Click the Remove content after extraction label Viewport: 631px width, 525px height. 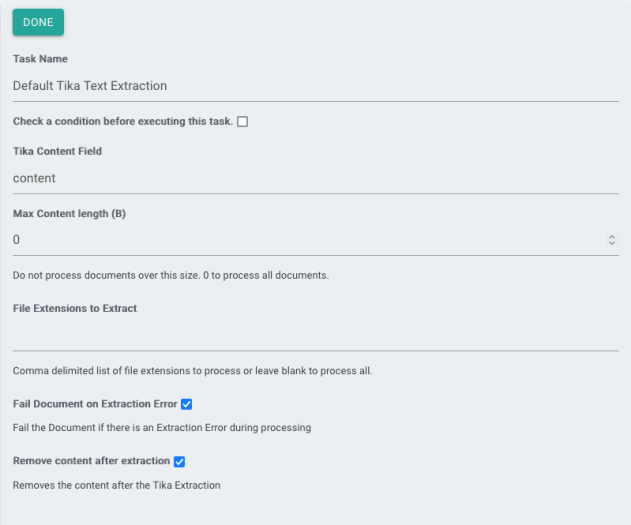tap(91, 461)
